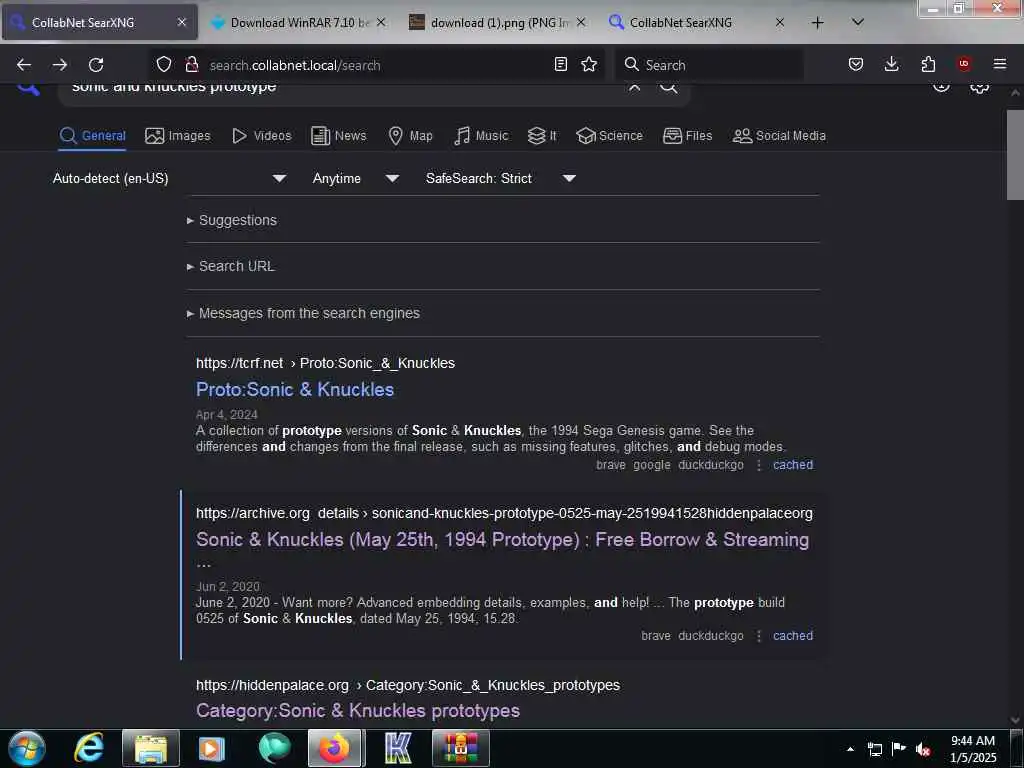Open options menu for the archive.org result
1024x768 pixels.
pos(759,636)
